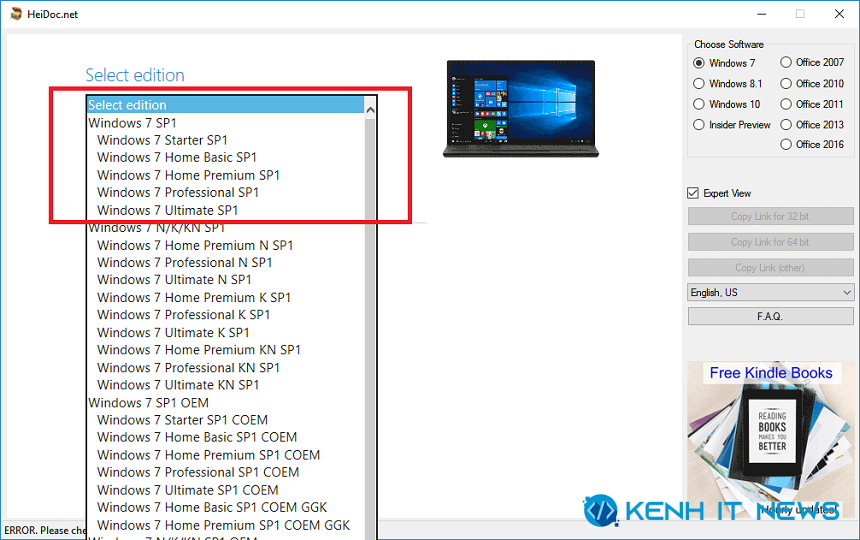Choose Windows 7 Home Premium SP1
This screenshot has height=540, width=860.
(188, 175)
